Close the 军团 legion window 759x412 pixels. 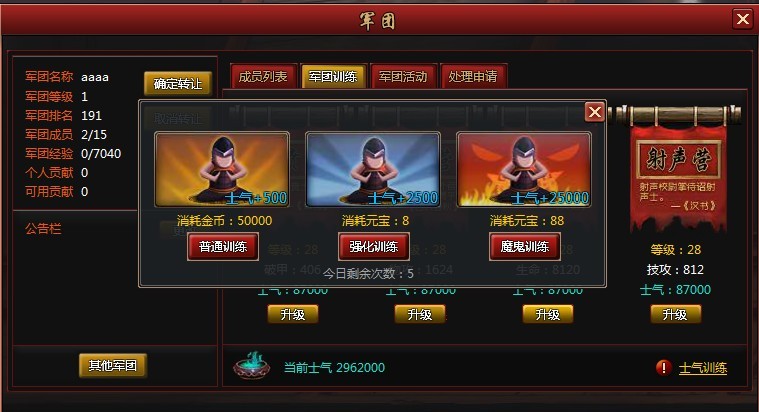[x=743, y=19]
